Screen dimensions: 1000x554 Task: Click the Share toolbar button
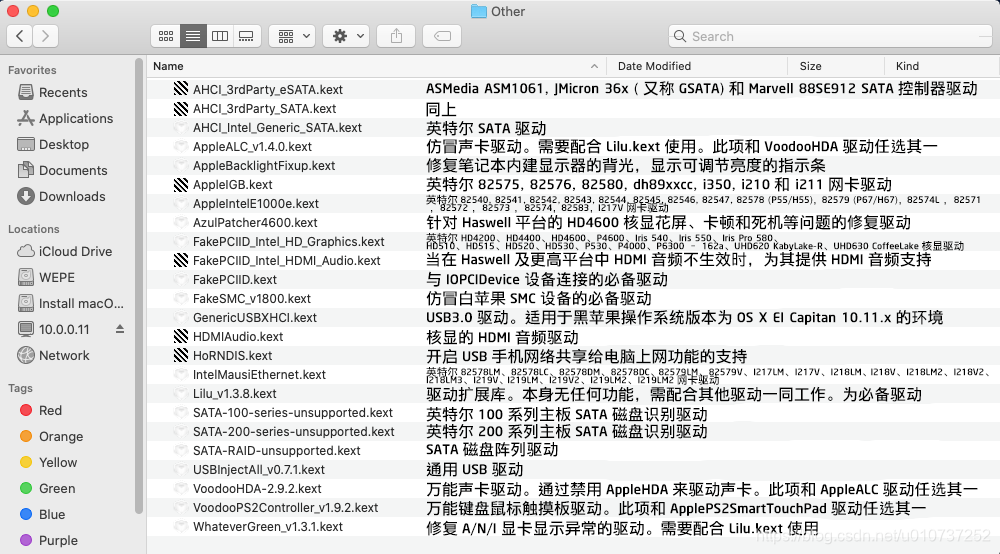pyautogui.click(x=396, y=36)
